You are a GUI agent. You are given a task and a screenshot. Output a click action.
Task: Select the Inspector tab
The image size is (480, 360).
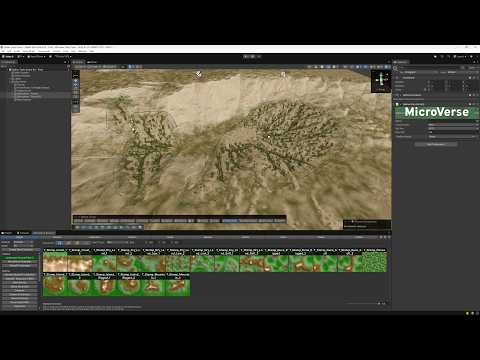click(x=401, y=62)
